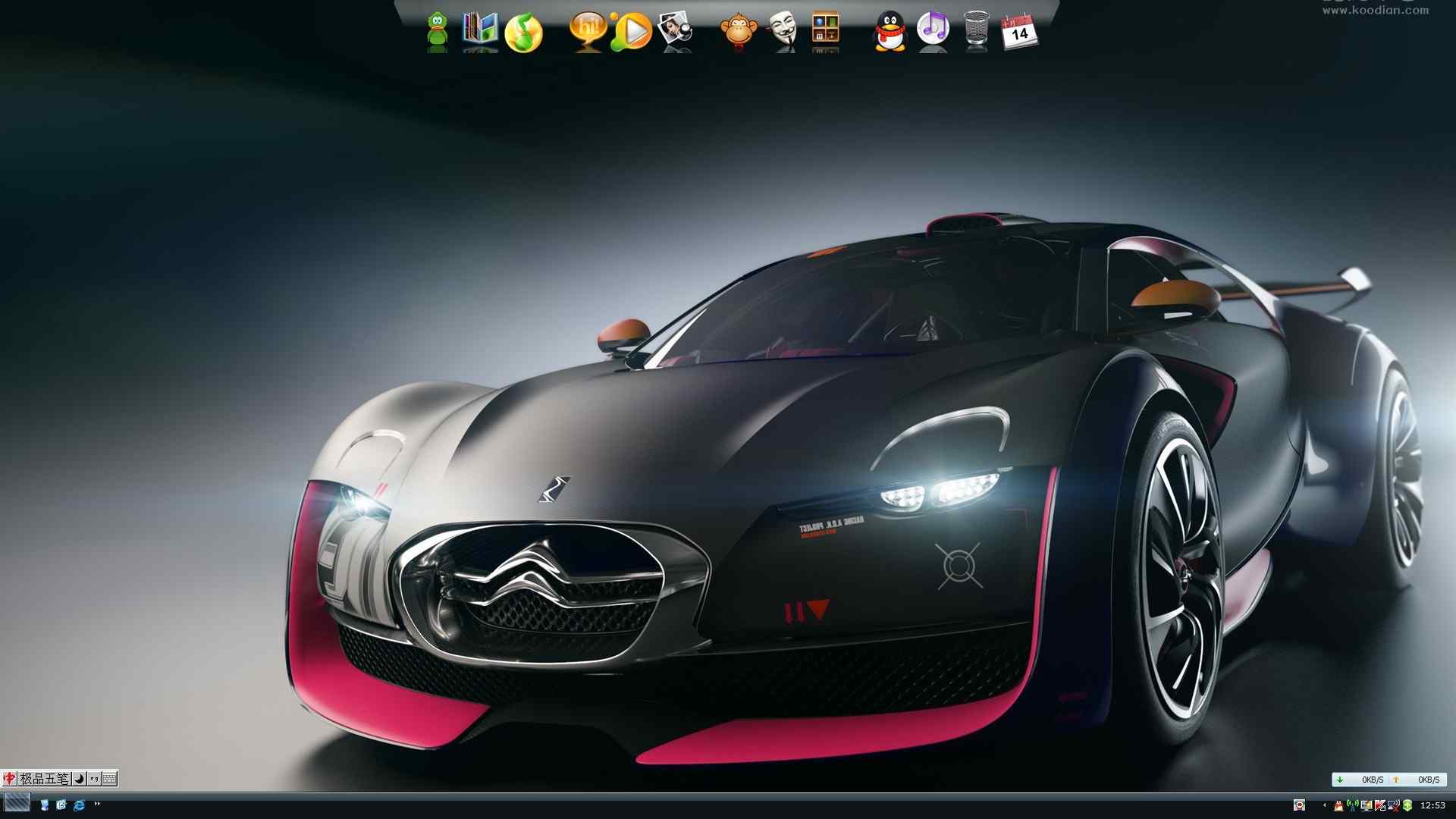Open the soft keyboard from IME bar
The height and width of the screenshot is (819, 1456).
click(110, 778)
